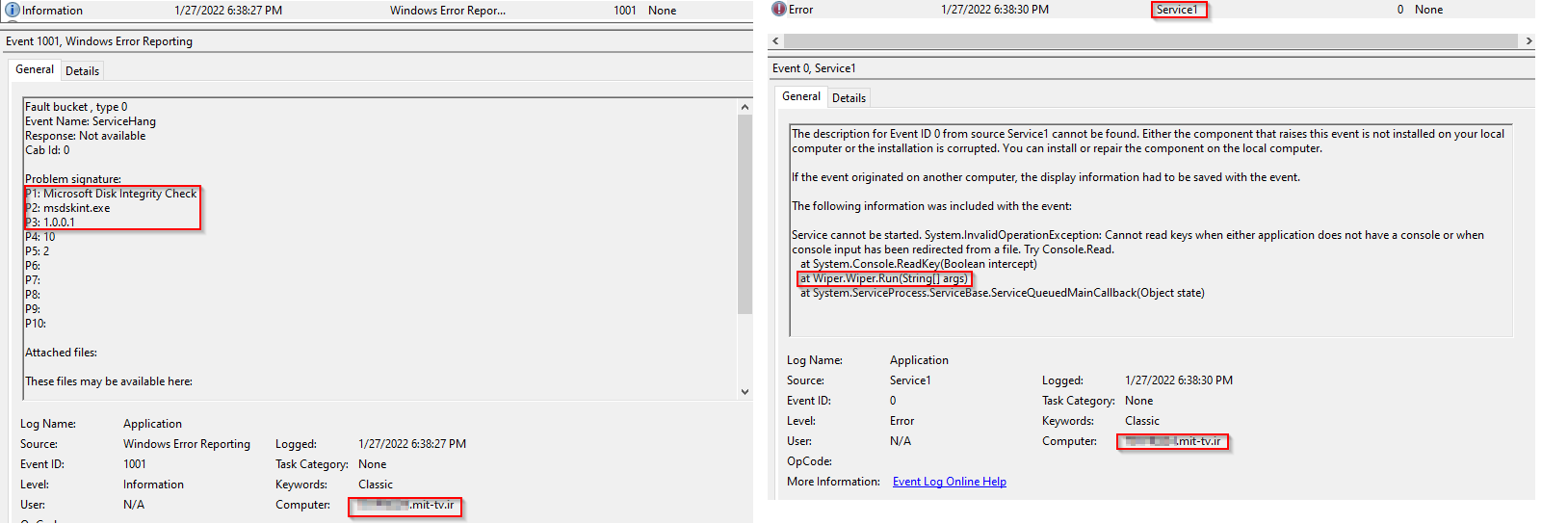Click the scroll up arrow in fault bucket description

[x=745, y=107]
